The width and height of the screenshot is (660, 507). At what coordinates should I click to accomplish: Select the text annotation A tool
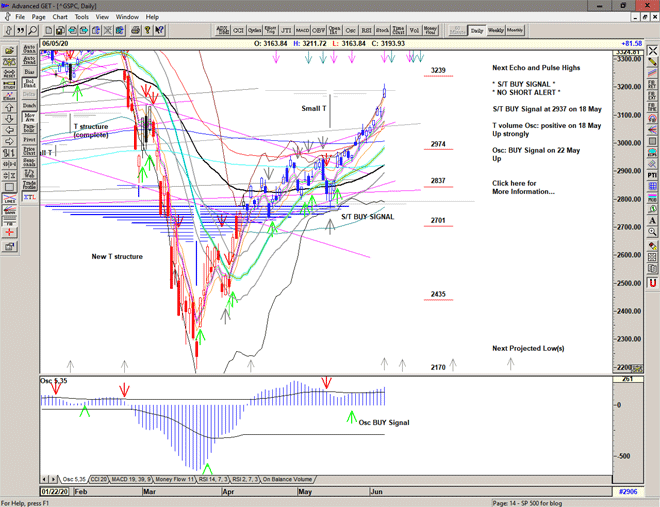(x=652, y=220)
